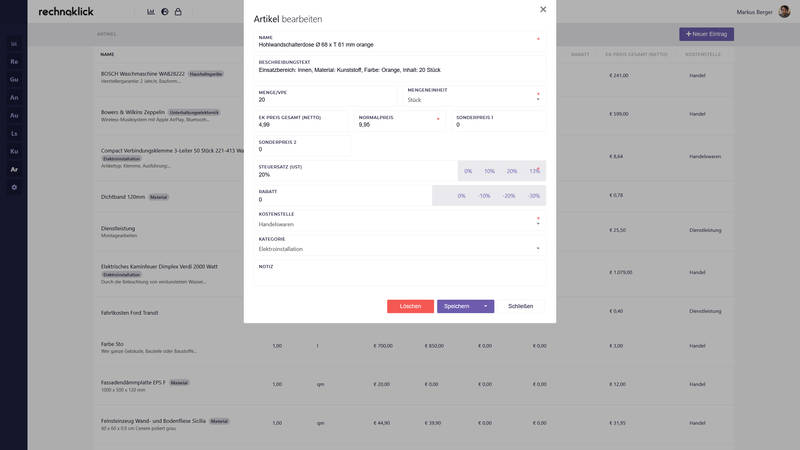This screenshot has height=450, width=800.
Task: Open the Mengeneinheit Stück dropdown
Action: point(474,96)
